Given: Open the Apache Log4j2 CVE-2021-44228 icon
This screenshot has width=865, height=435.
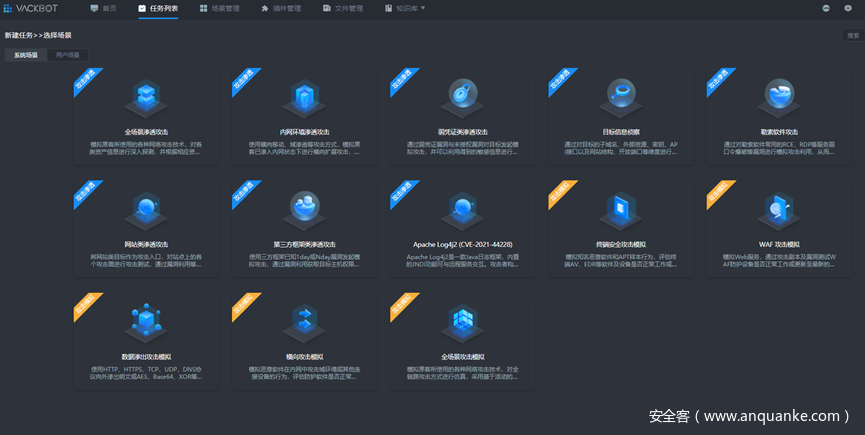Looking at the screenshot, I should coord(462,208).
